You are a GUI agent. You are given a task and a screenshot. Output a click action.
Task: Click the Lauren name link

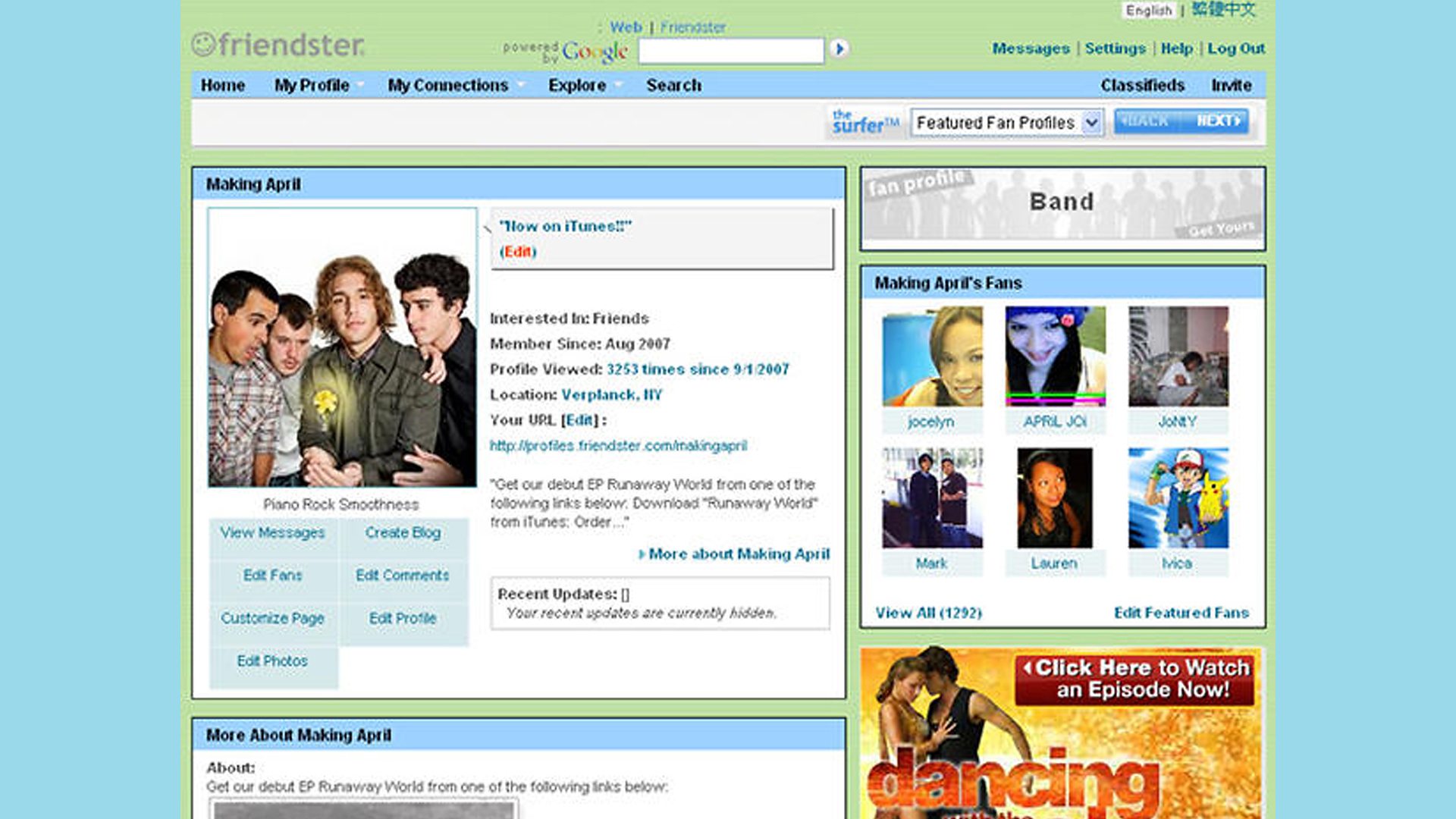point(1054,563)
